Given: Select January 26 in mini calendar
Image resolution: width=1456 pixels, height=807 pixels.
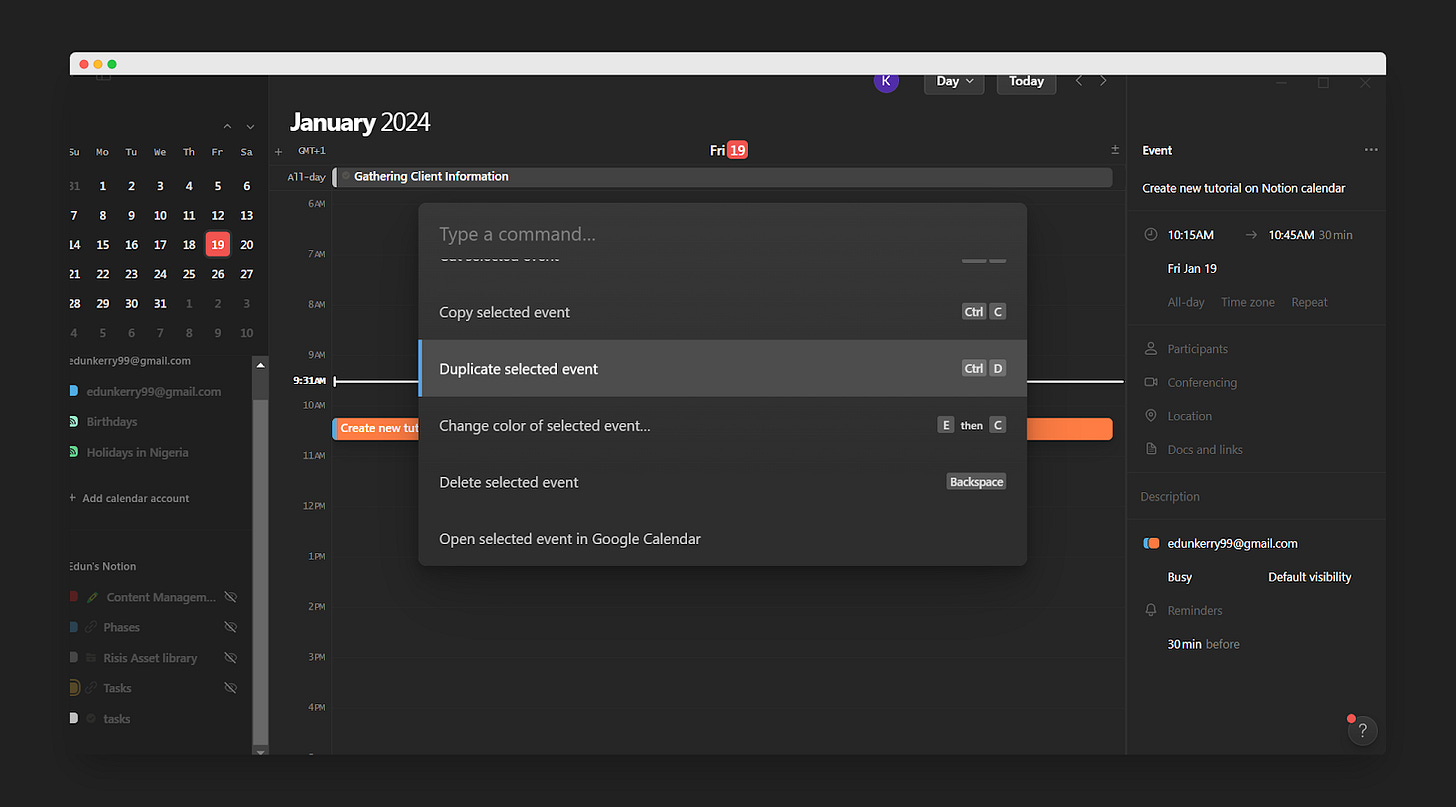Looking at the screenshot, I should (217, 274).
